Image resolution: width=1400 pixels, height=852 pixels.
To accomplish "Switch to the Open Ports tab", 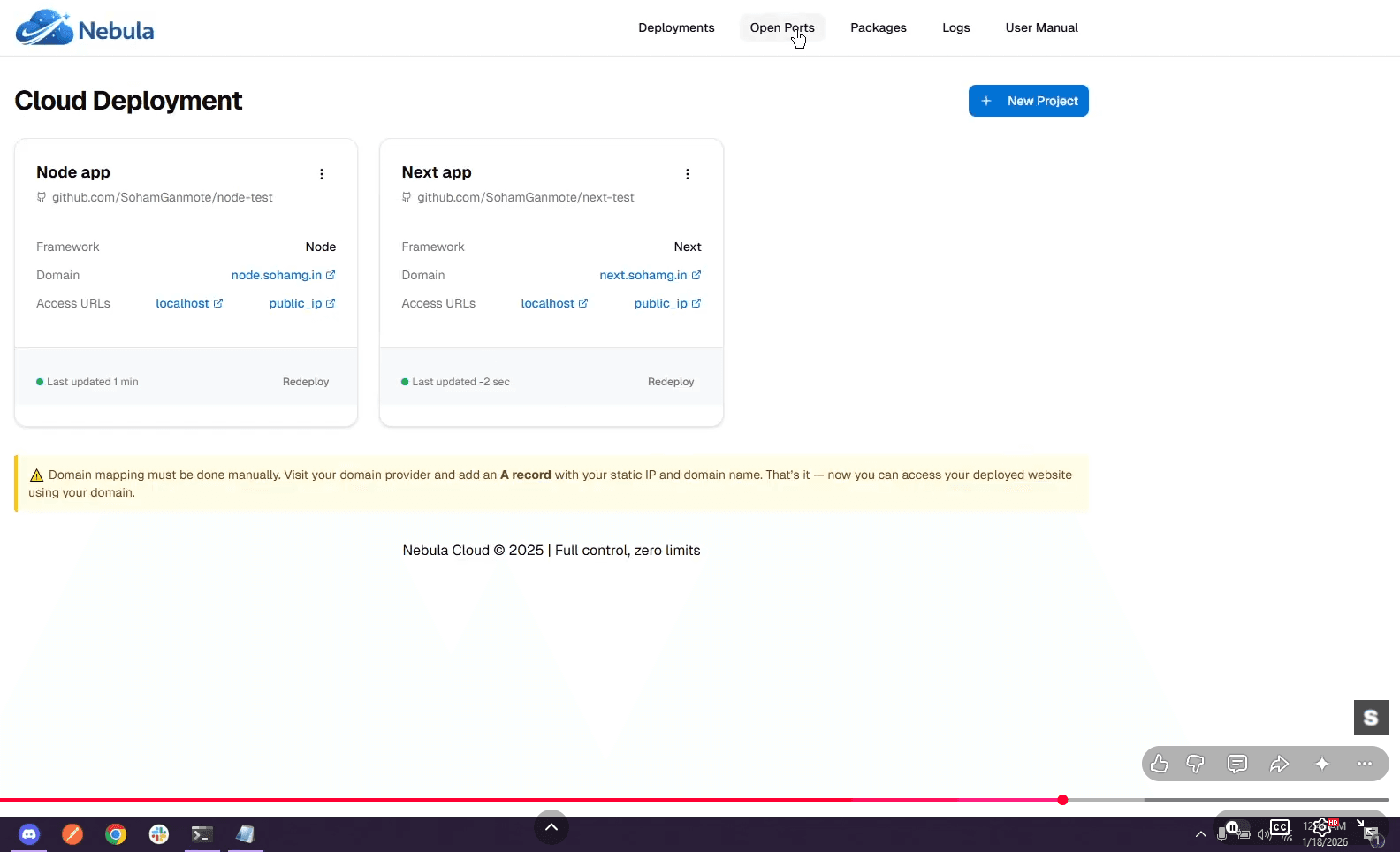I will pyautogui.click(x=782, y=27).
